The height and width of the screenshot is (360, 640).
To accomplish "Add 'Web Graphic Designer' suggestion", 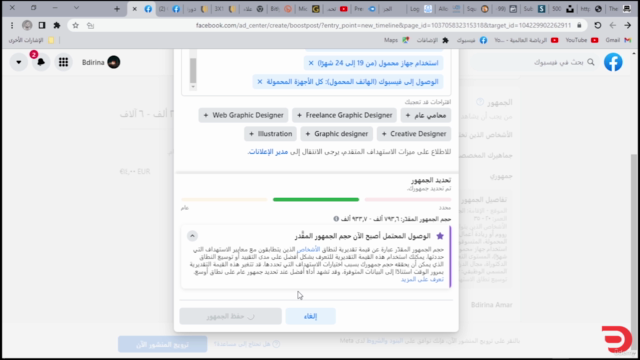I will pyautogui.click(x=243, y=115).
